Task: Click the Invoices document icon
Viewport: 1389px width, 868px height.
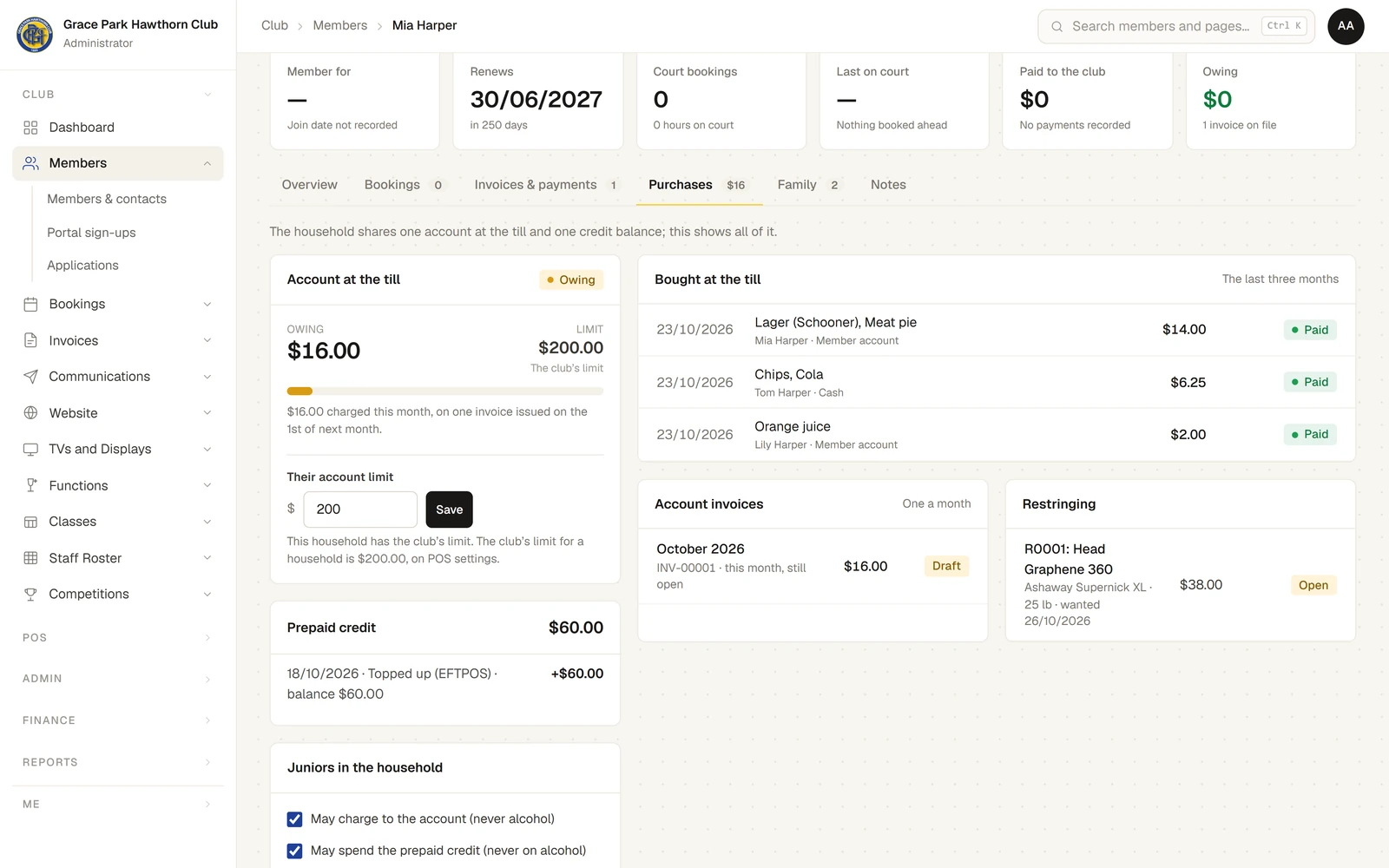Action: point(30,340)
